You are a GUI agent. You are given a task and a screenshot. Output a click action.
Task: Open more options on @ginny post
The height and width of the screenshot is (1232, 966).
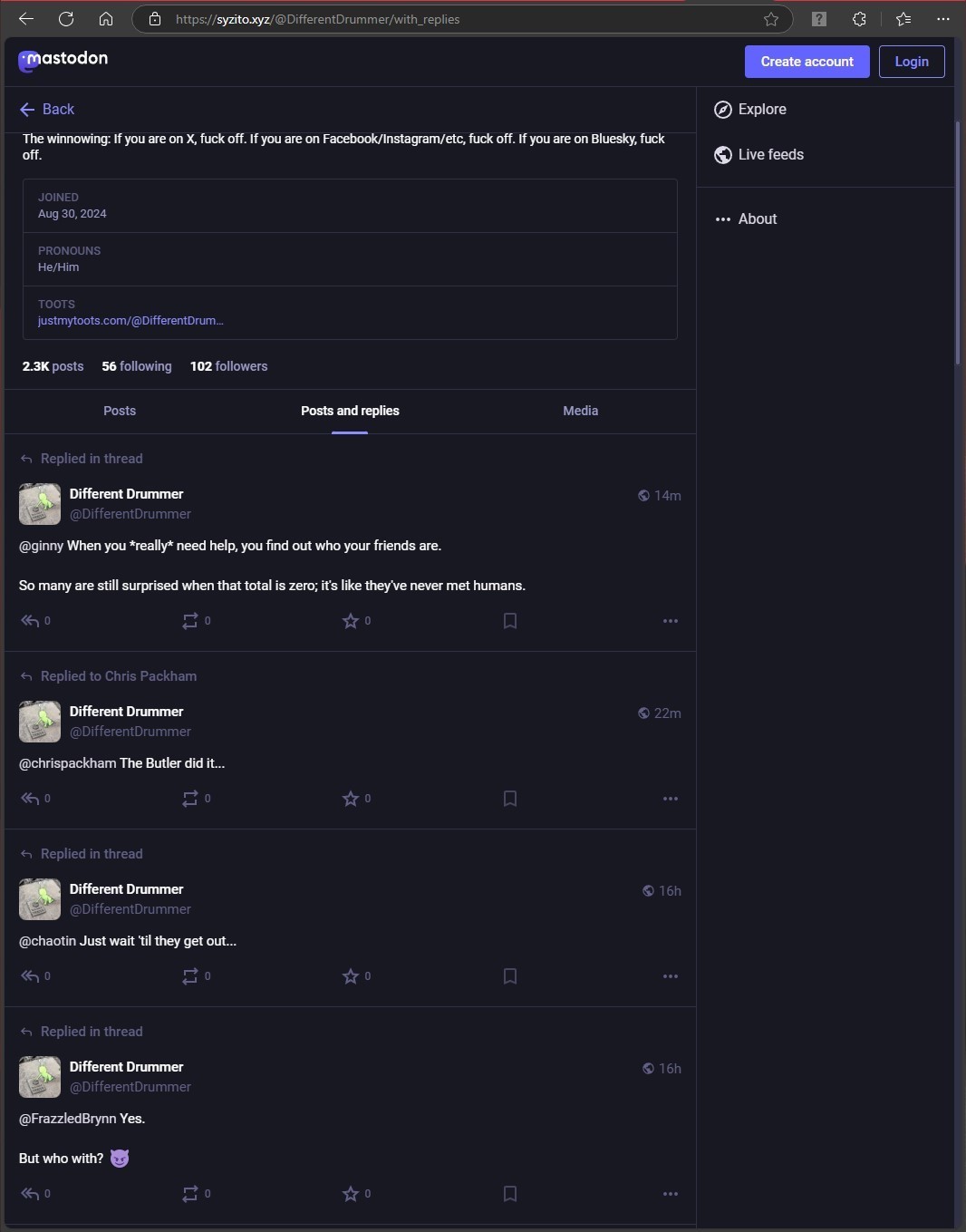671,621
